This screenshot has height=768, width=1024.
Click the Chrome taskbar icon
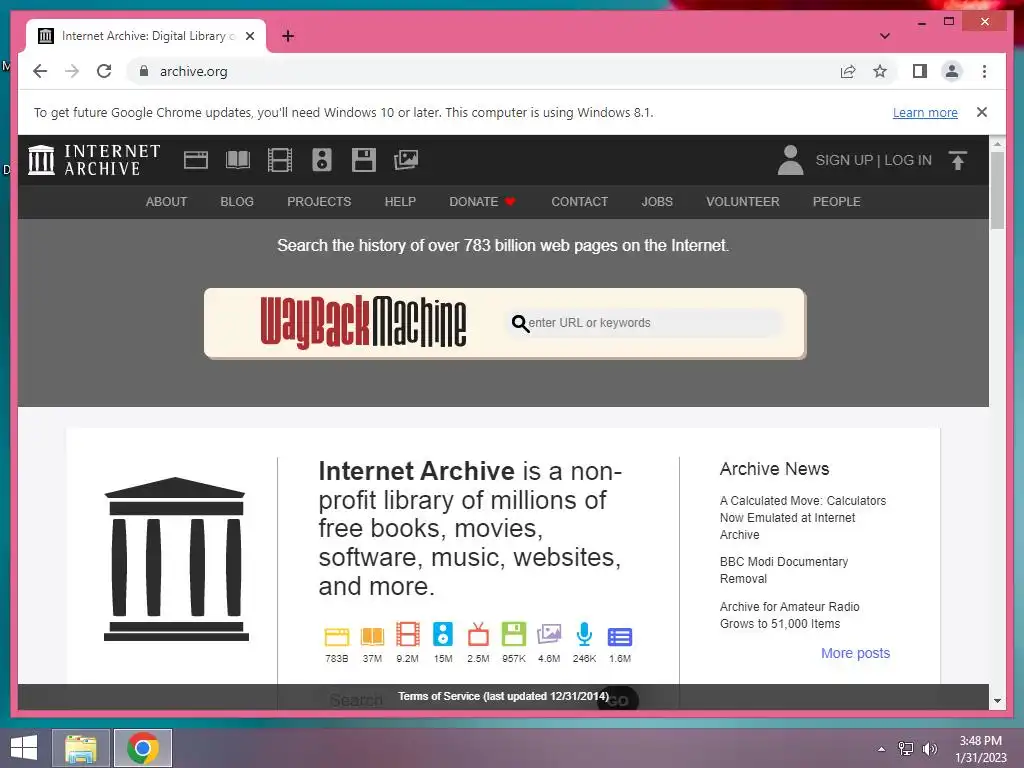(143, 748)
